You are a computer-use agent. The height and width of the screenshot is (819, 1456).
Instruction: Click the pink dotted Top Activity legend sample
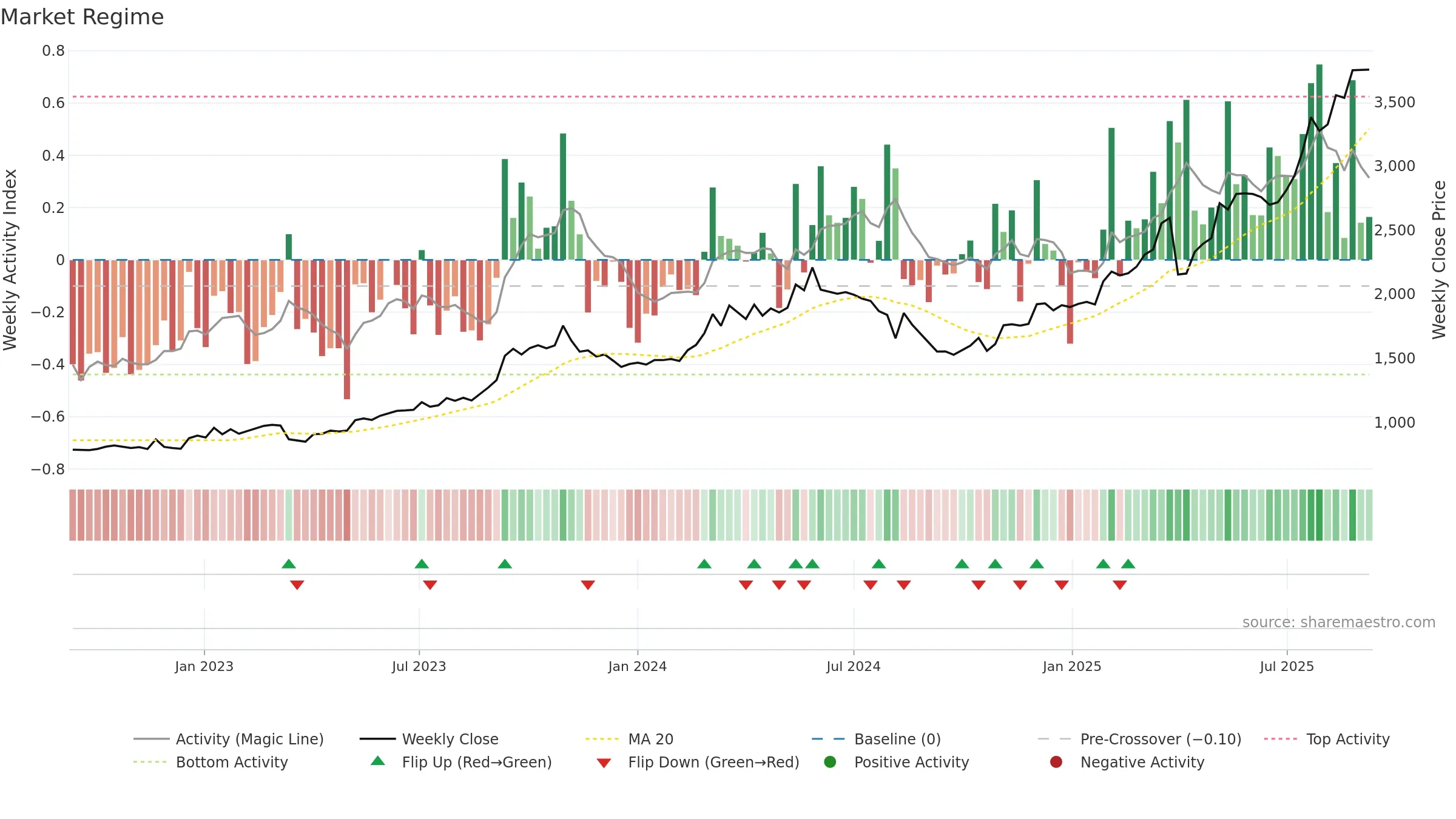pyautogui.click(x=1281, y=739)
